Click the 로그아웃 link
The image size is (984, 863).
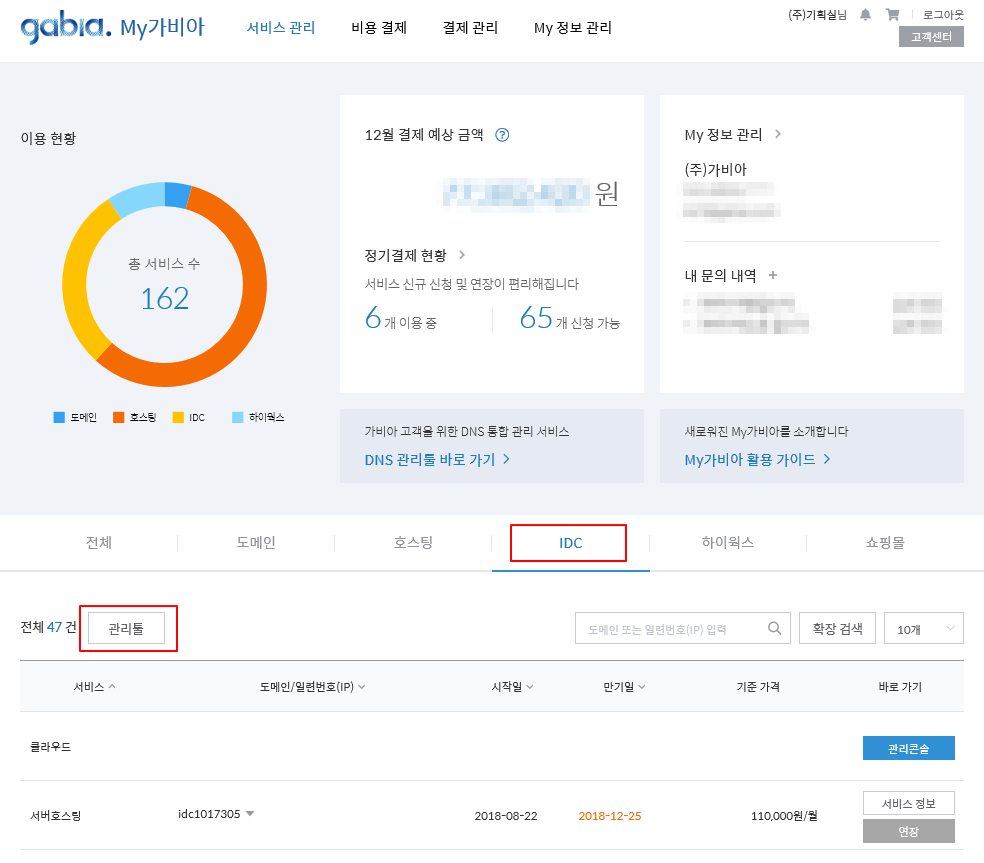coord(943,14)
